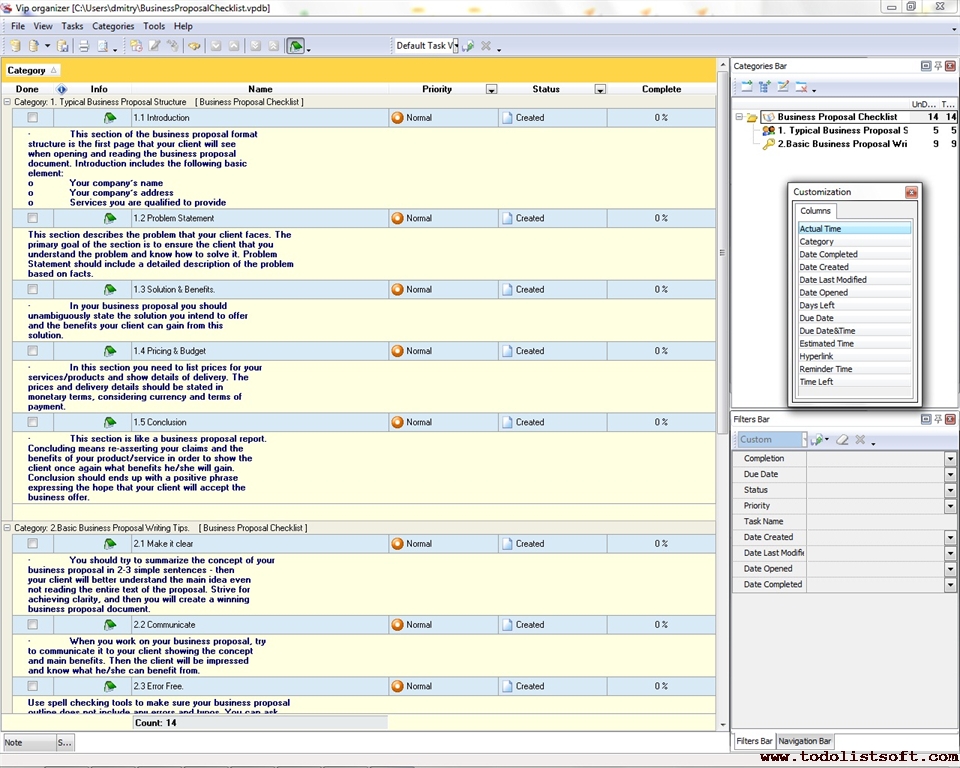Open the Status filter dropdown in Filters Bar
This screenshot has height=768, width=960.
click(950, 490)
